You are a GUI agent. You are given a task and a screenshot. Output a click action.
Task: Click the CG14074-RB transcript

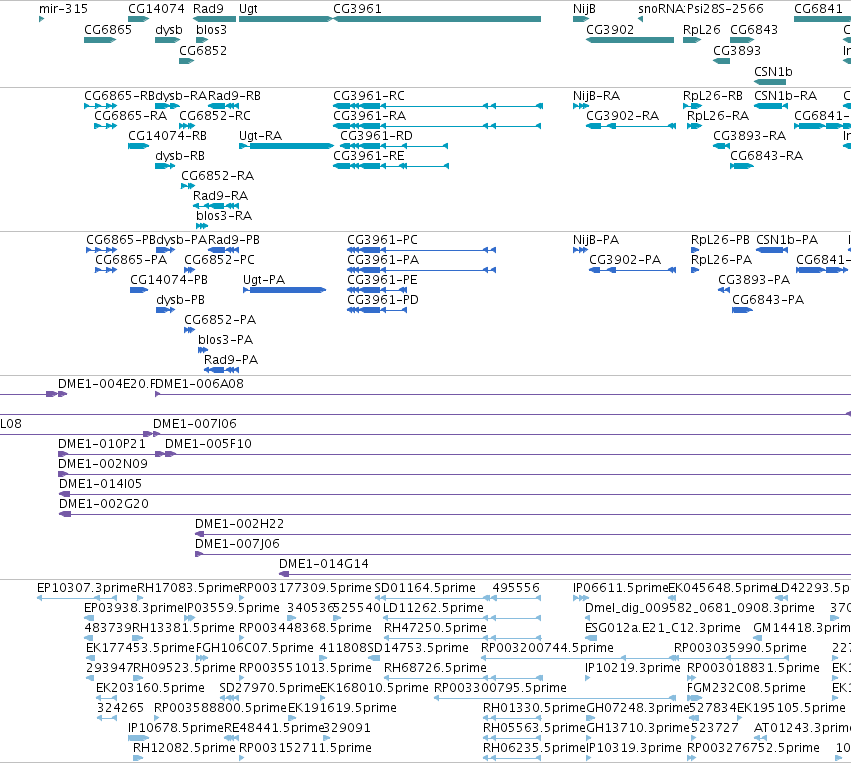pyautogui.click(x=138, y=145)
